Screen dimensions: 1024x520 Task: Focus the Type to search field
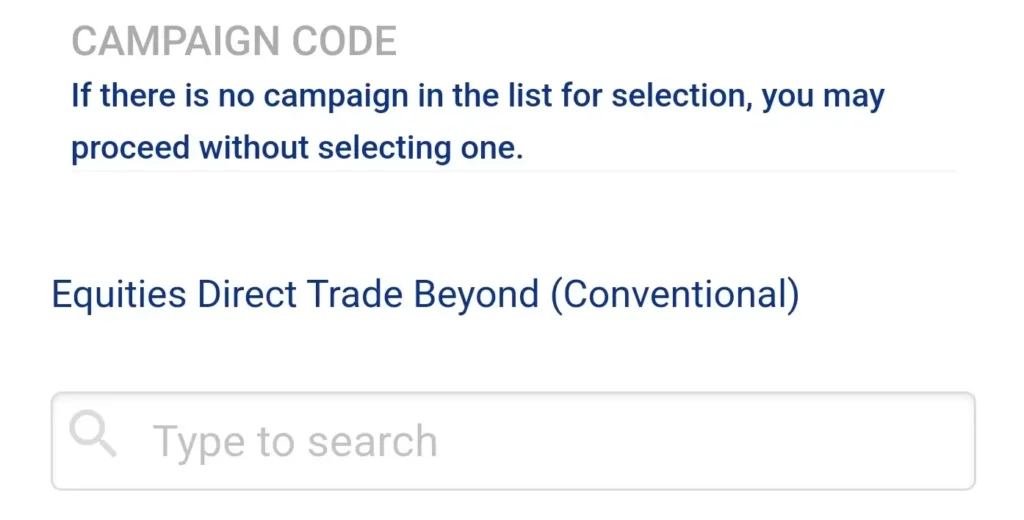(x=513, y=441)
